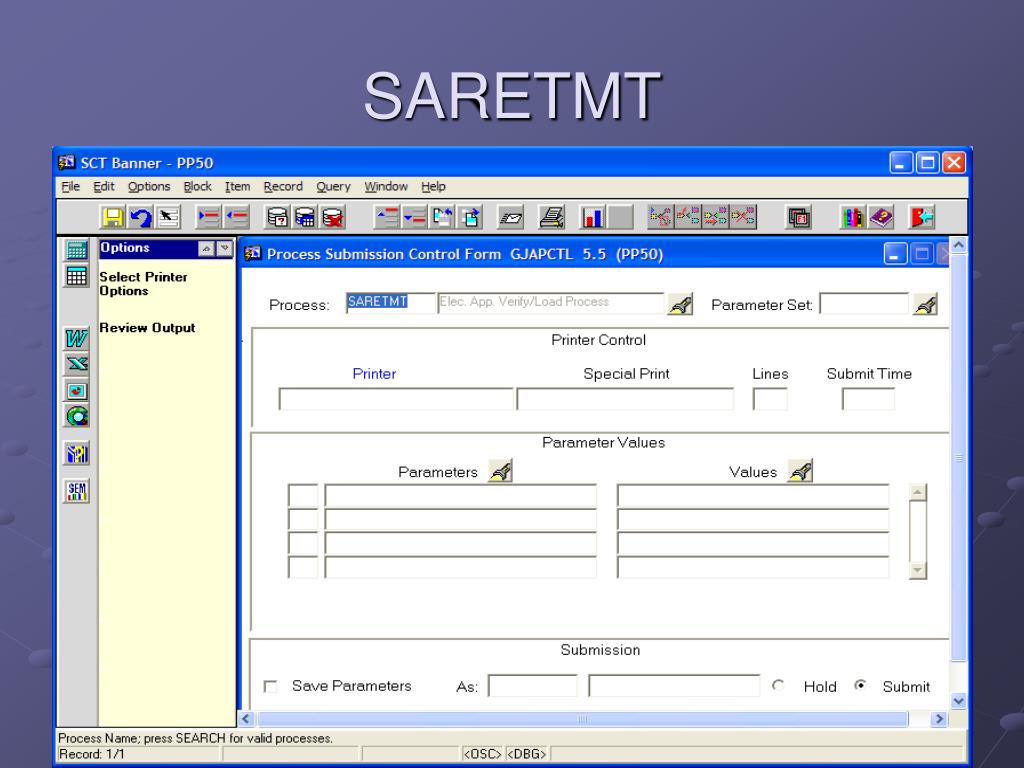The image size is (1024, 768).
Task: Click the form's horizontal scrollbar left arrow
Action: click(246, 719)
